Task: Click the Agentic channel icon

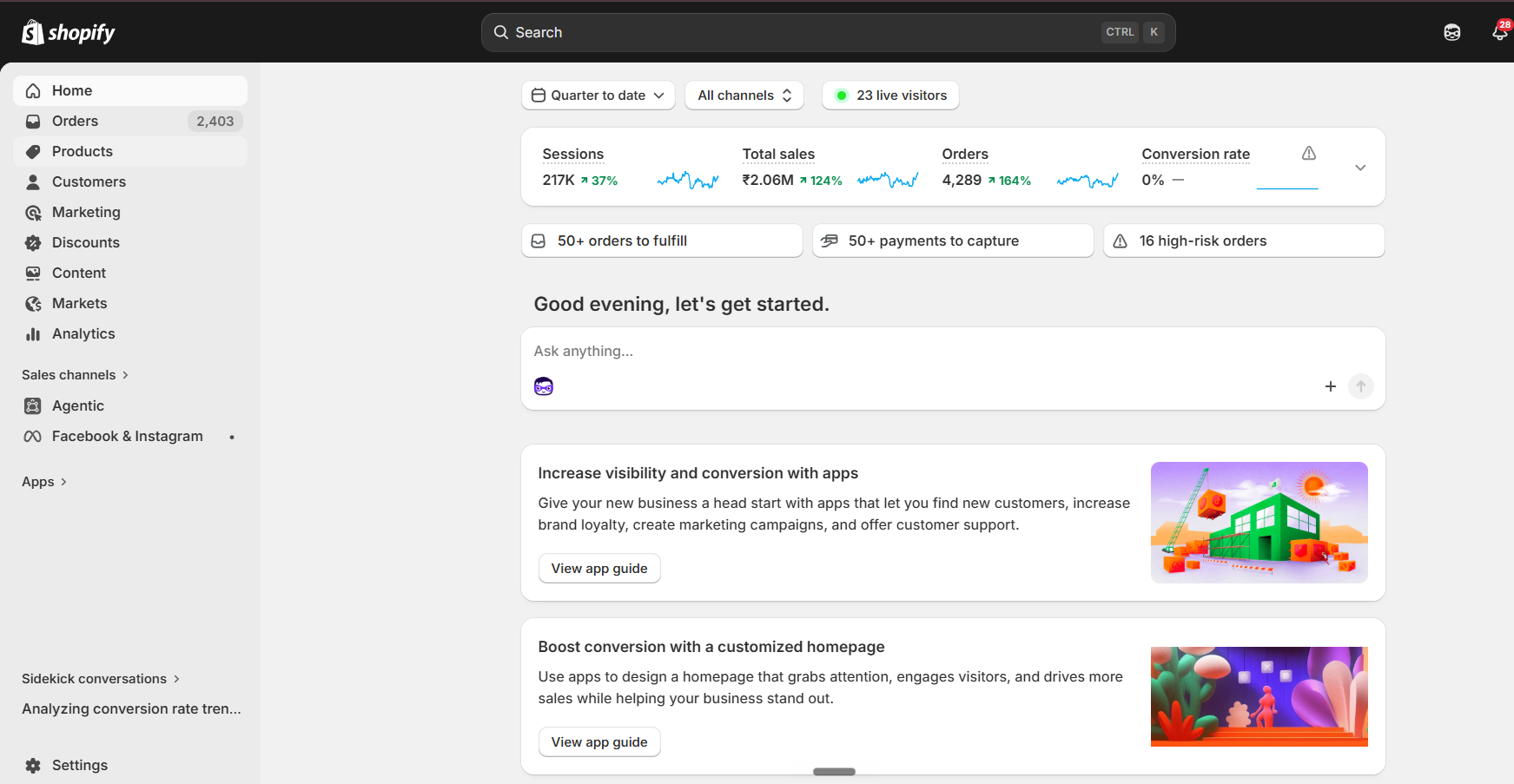Action: [33, 405]
